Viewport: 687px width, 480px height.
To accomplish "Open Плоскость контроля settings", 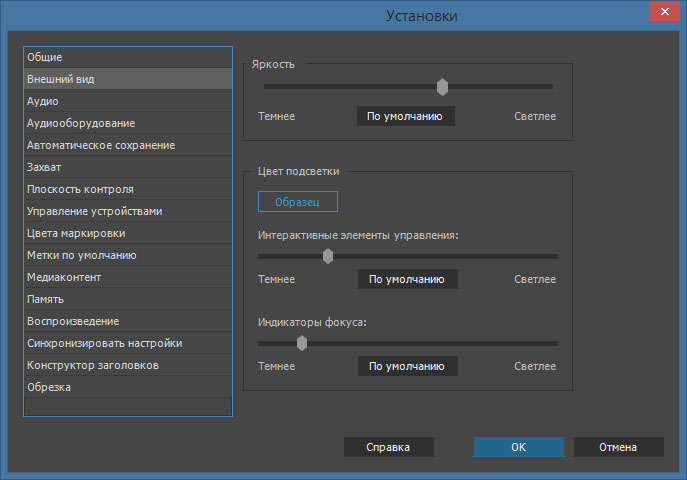I will 128,189.
